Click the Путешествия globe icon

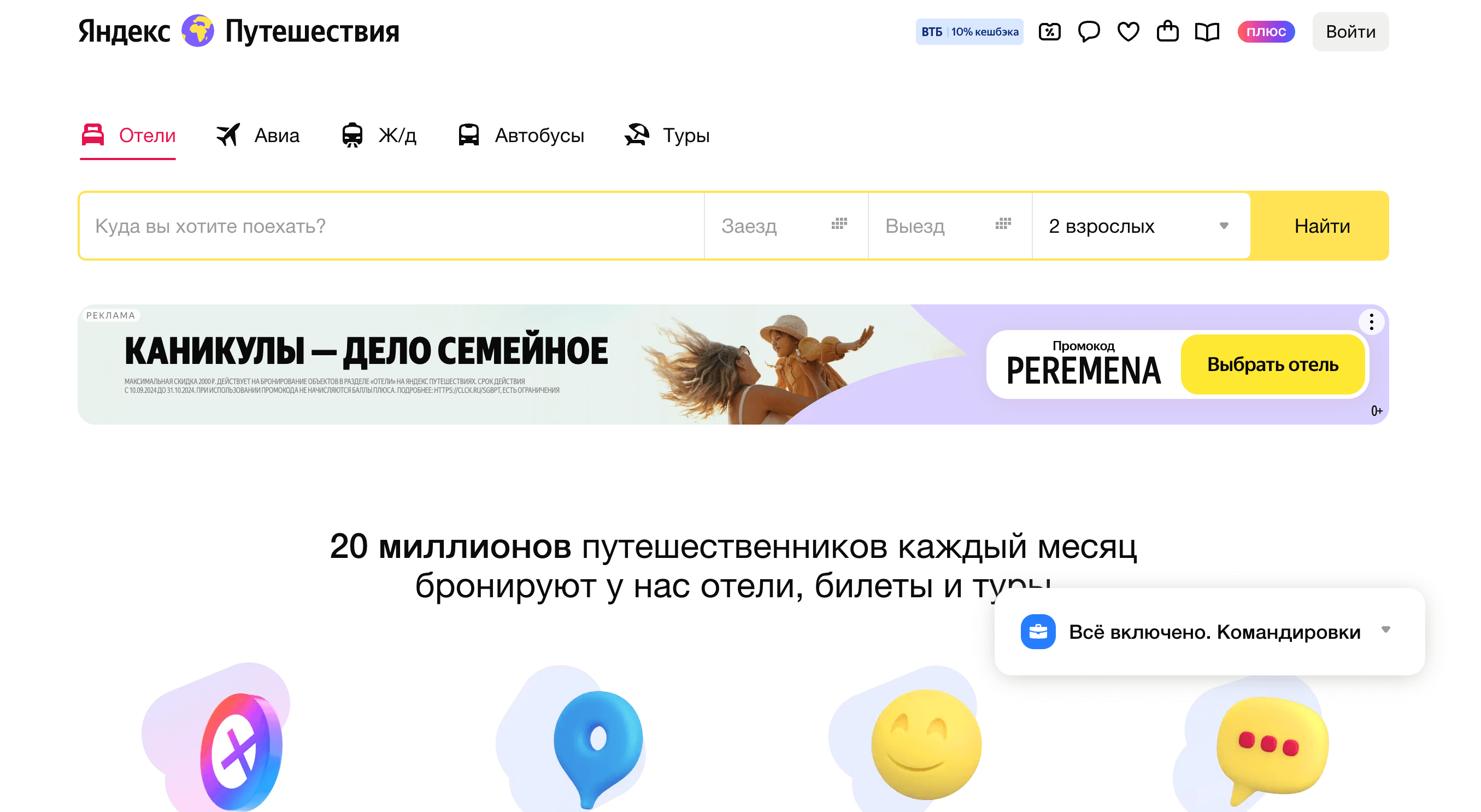(198, 31)
